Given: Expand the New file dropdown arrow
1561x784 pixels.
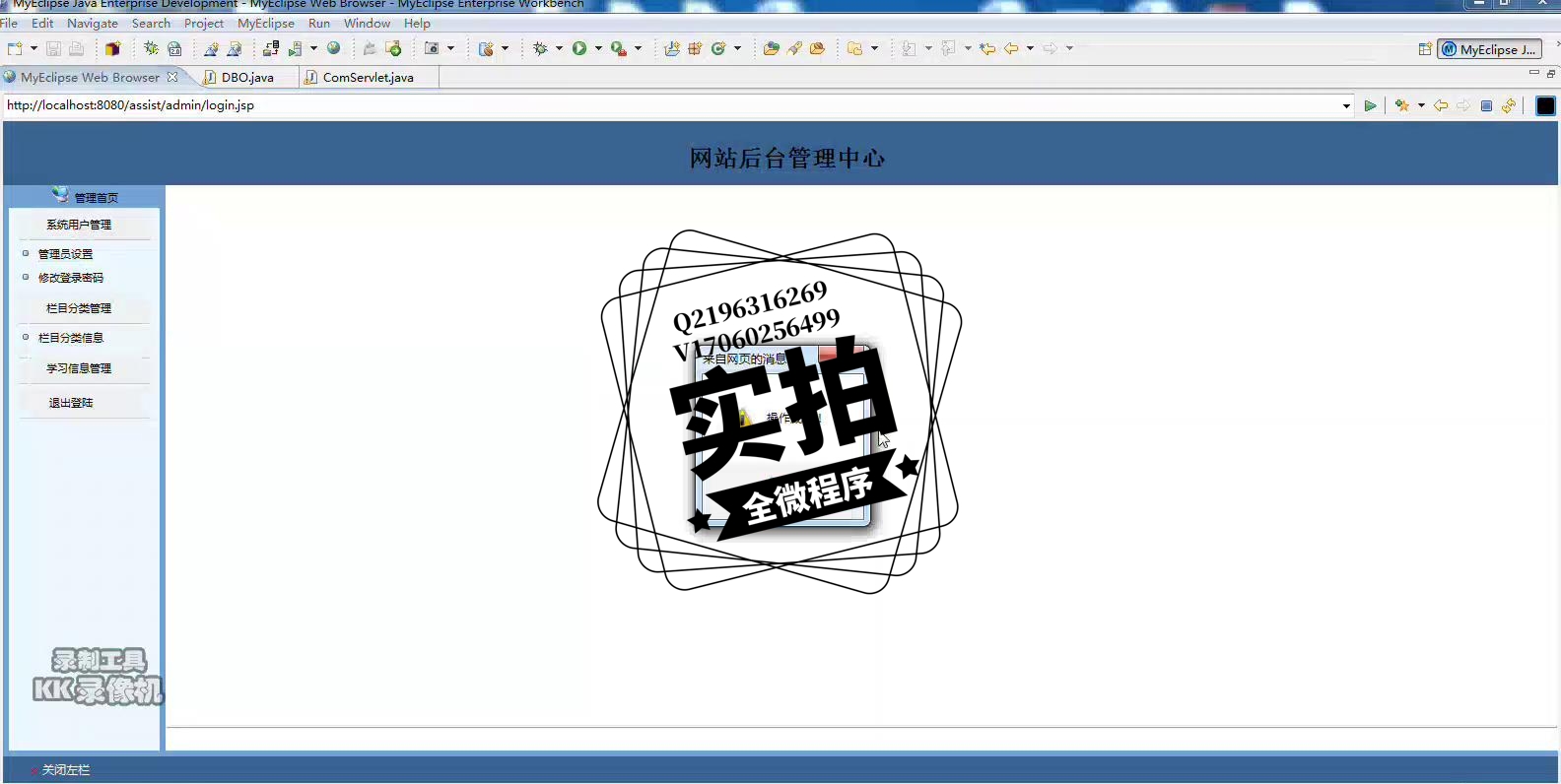Looking at the screenshot, I should pos(34,48).
